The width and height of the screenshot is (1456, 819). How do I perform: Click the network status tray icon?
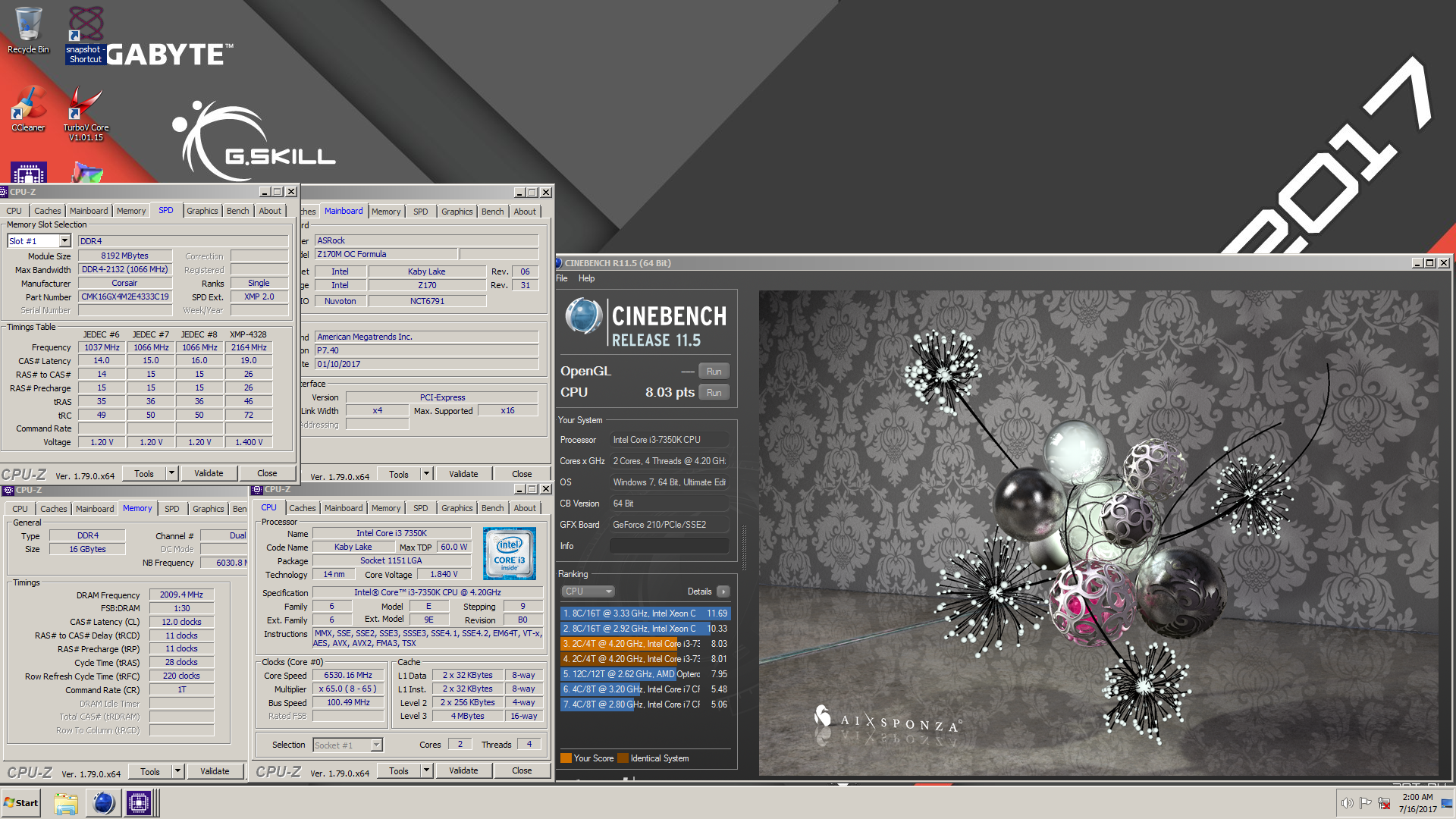pos(1384,803)
